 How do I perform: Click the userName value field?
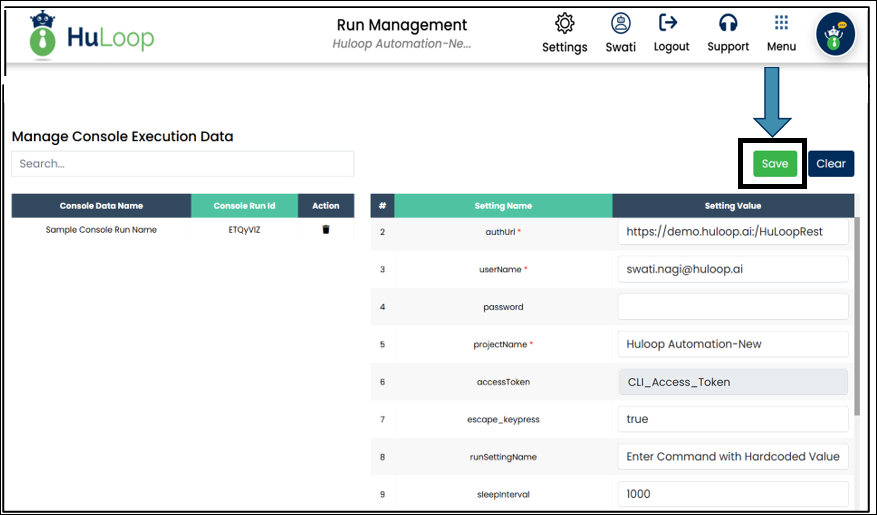(732, 269)
